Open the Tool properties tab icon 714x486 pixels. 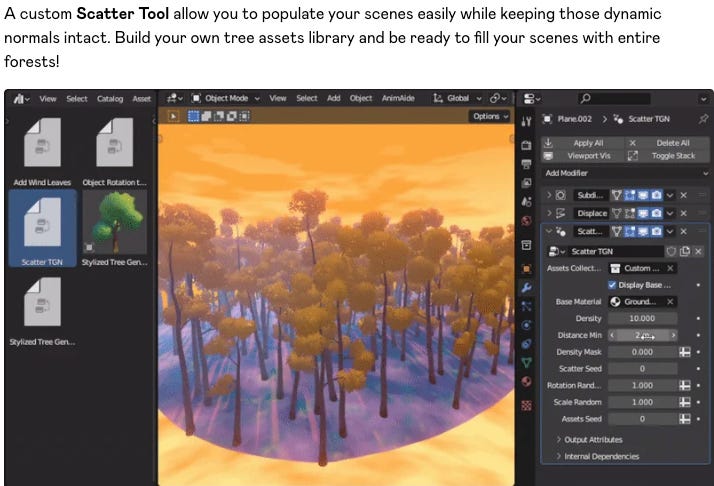[526, 121]
